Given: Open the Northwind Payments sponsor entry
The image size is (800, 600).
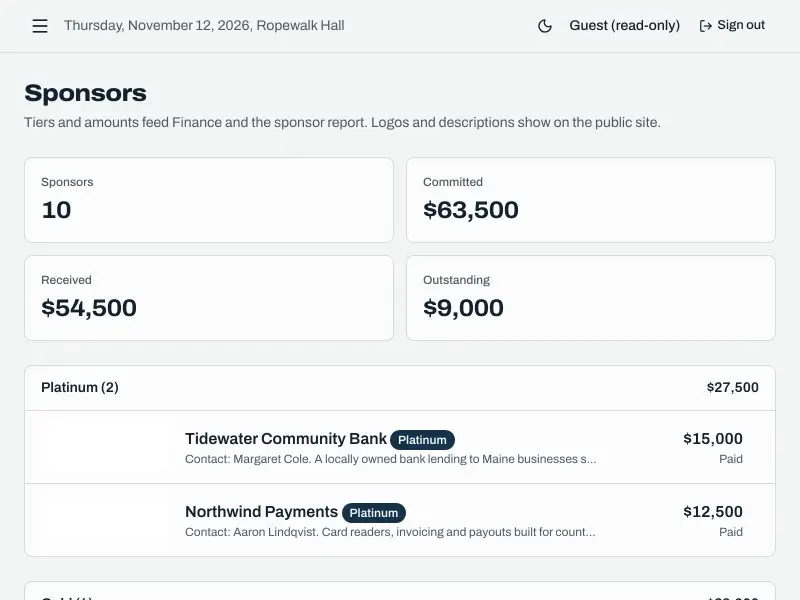Looking at the screenshot, I should click(x=400, y=520).
